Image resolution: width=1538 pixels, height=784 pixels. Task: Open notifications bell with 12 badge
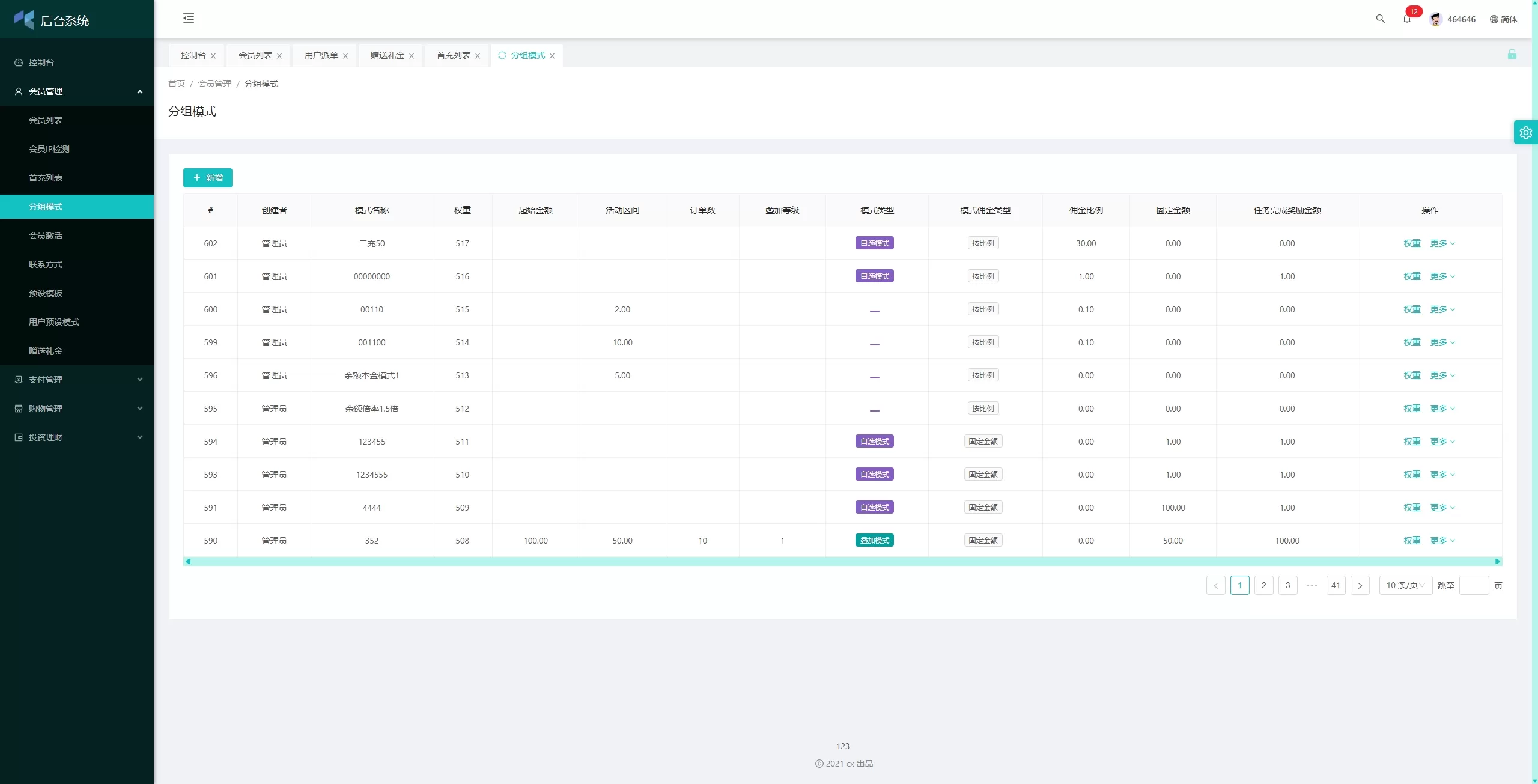1406,19
